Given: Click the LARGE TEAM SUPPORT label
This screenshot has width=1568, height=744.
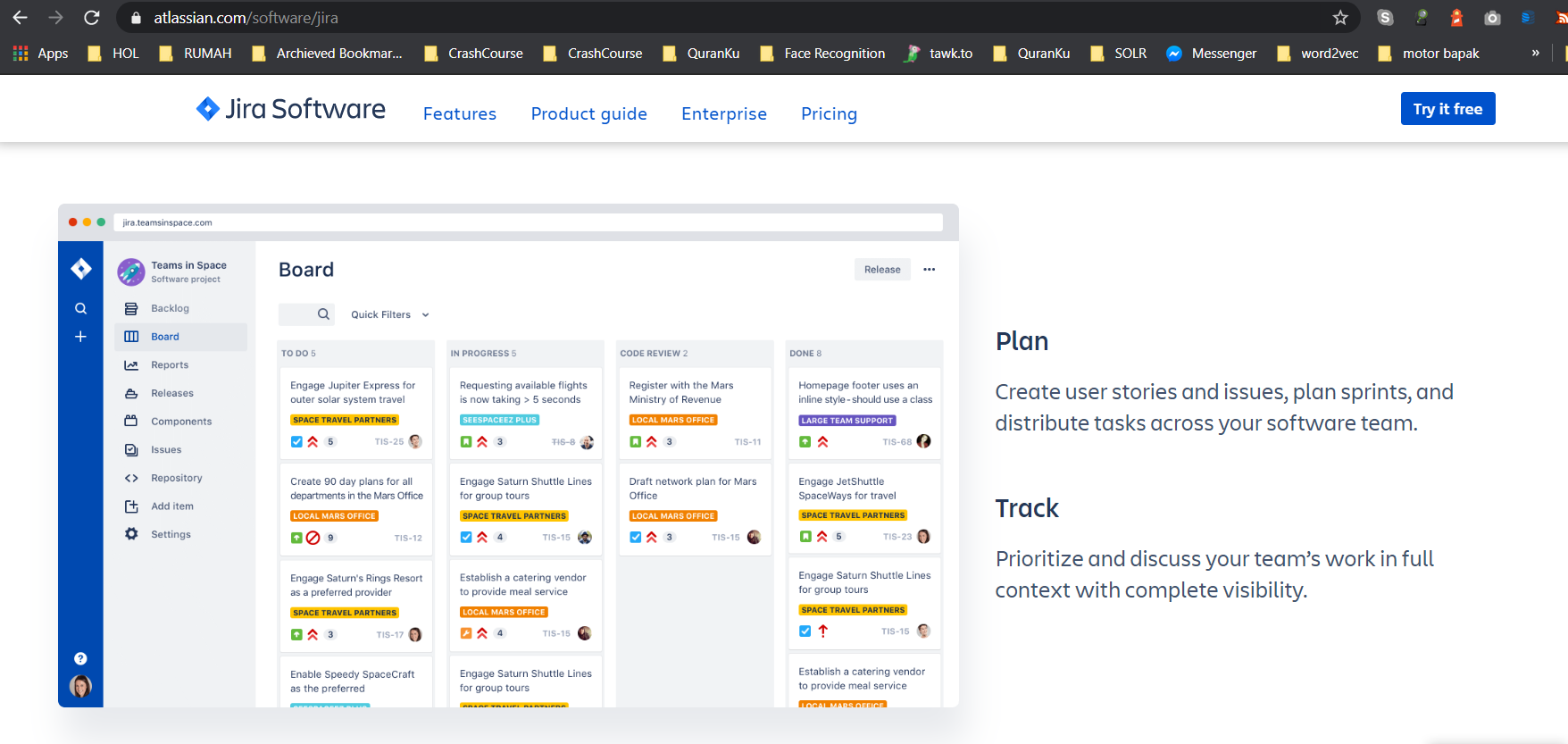Looking at the screenshot, I should [847, 421].
